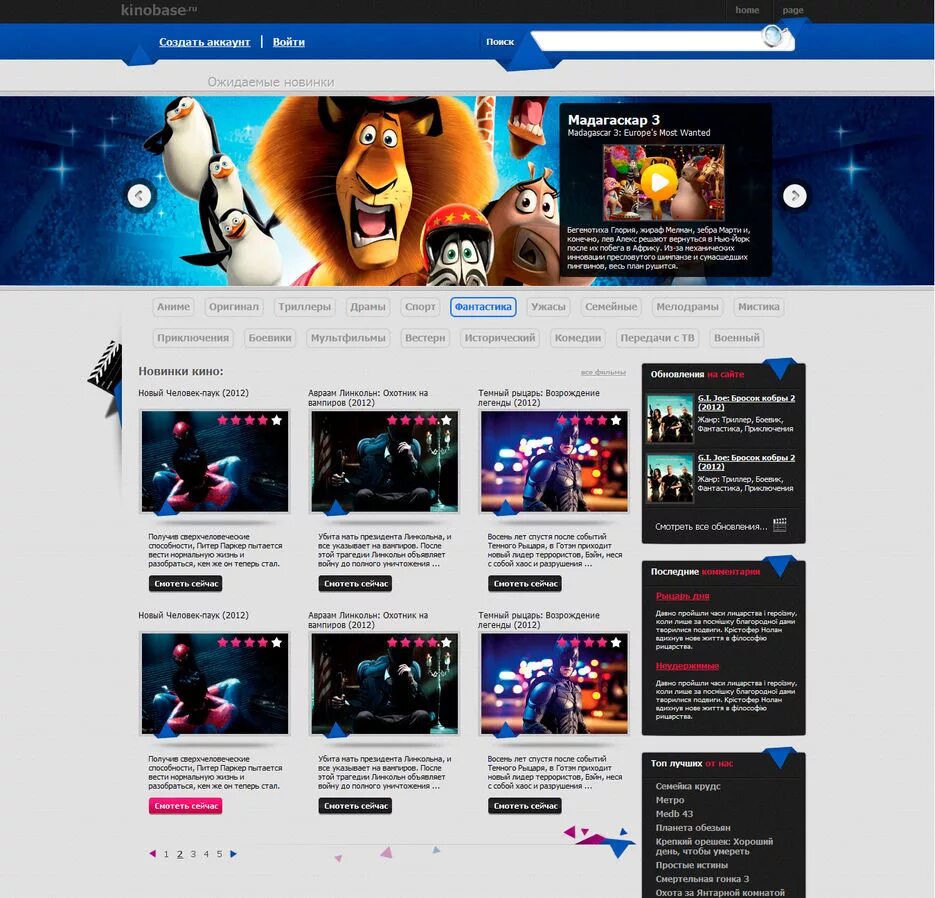
Task: Go to page 1
Action: click(x=166, y=854)
